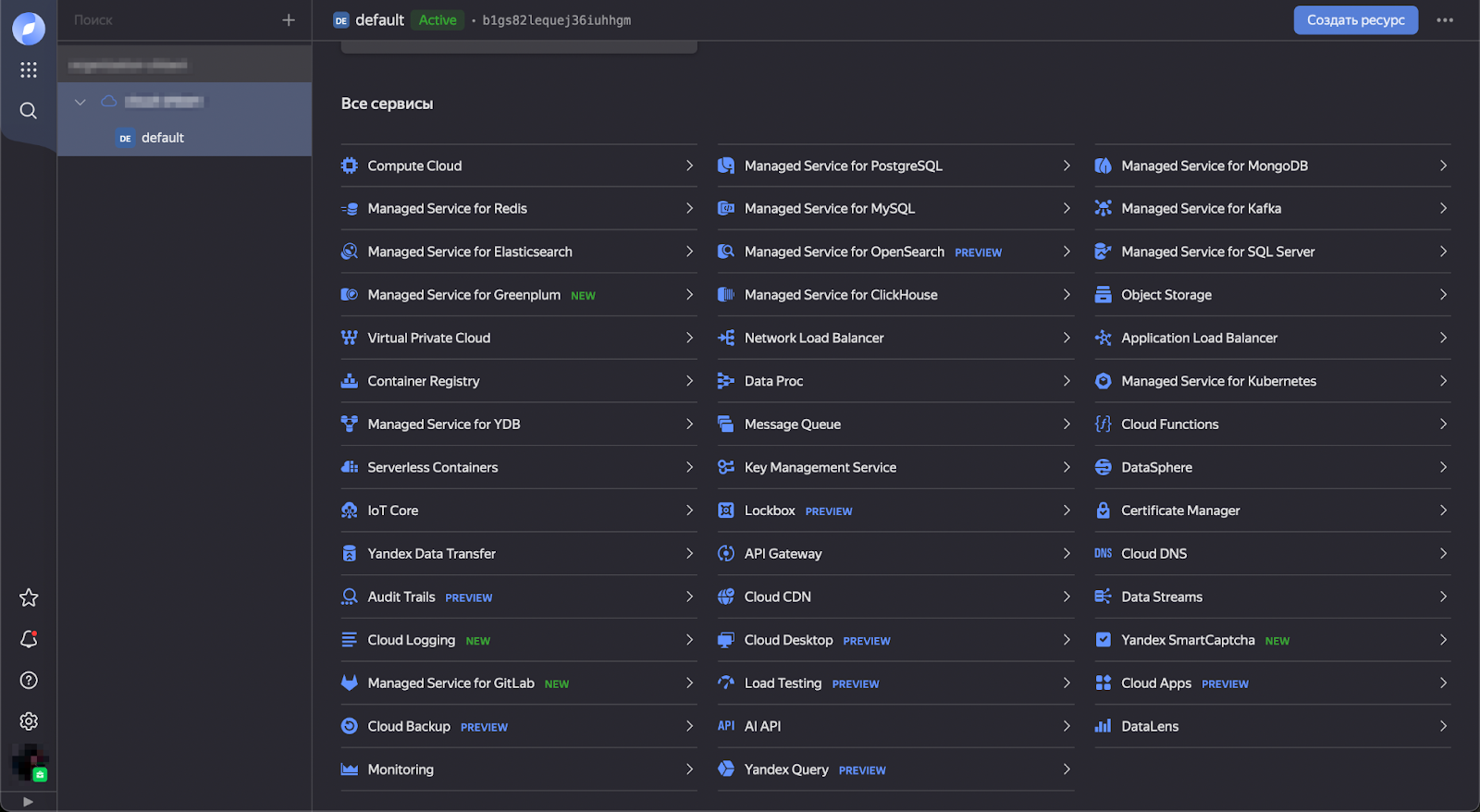Click the Создать ресурс button
The width and height of the screenshot is (1480, 812).
pos(1355,20)
